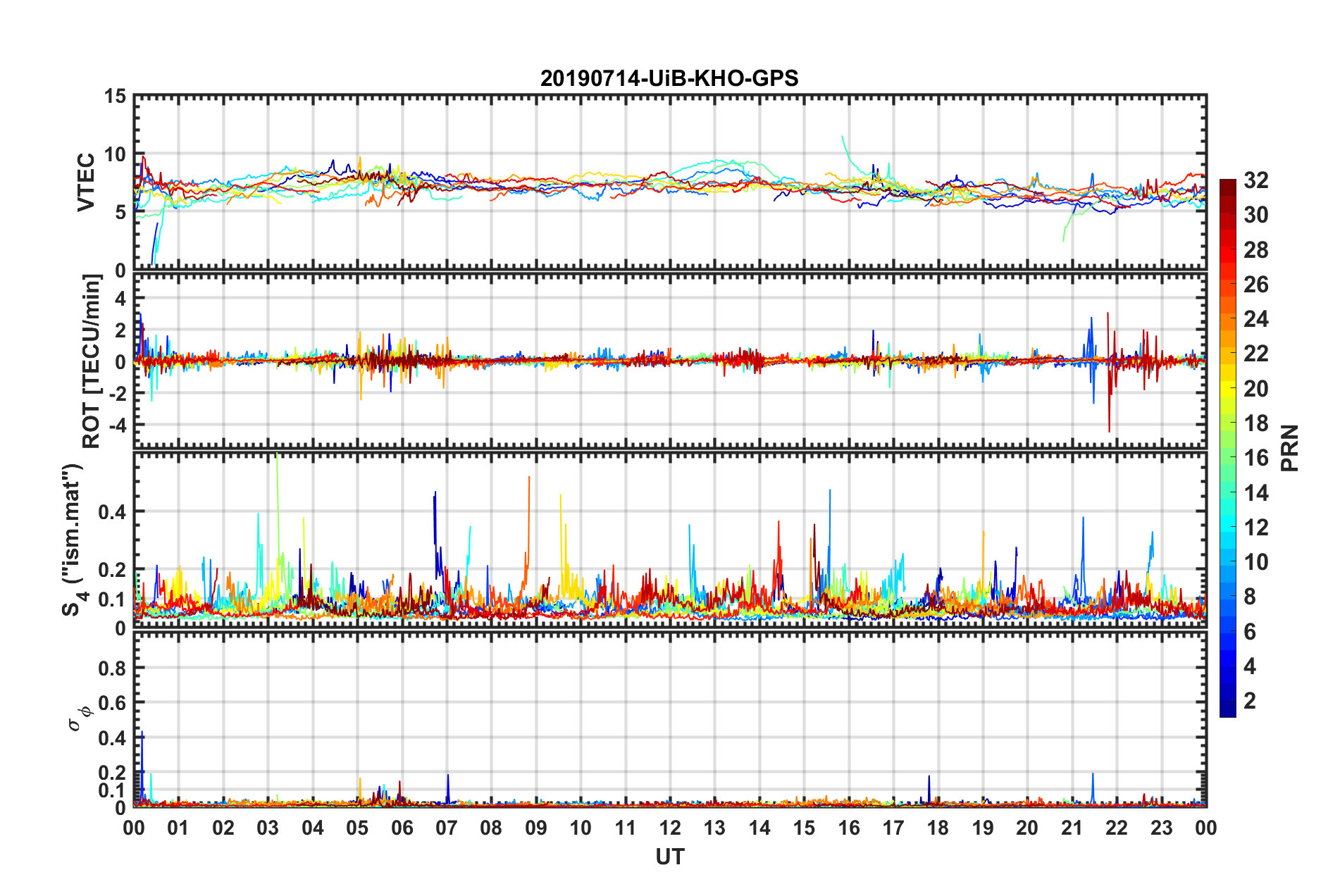Click the x-axis tick label 01

click(178, 828)
